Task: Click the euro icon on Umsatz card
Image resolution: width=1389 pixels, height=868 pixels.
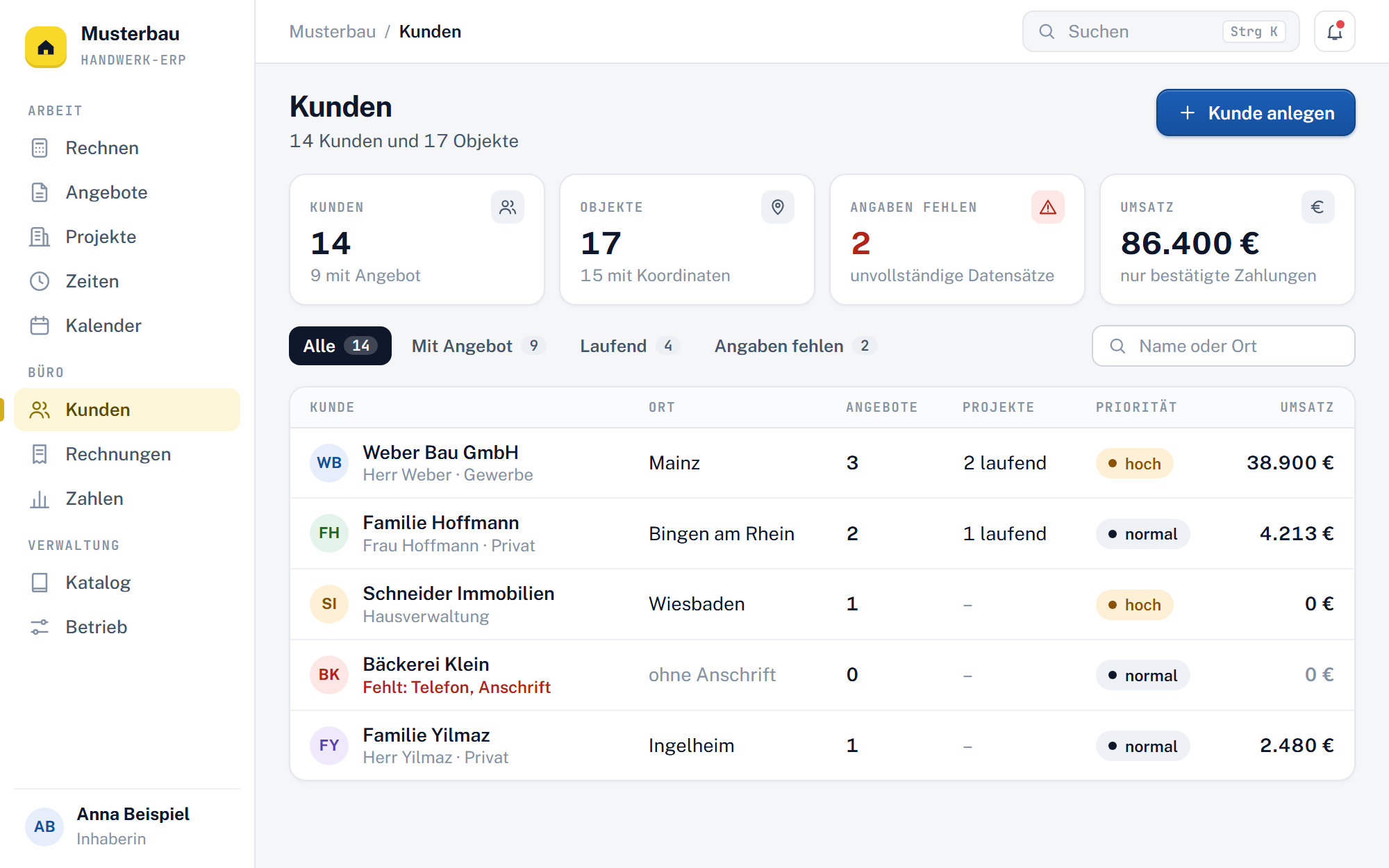Action: pyautogui.click(x=1317, y=207)
